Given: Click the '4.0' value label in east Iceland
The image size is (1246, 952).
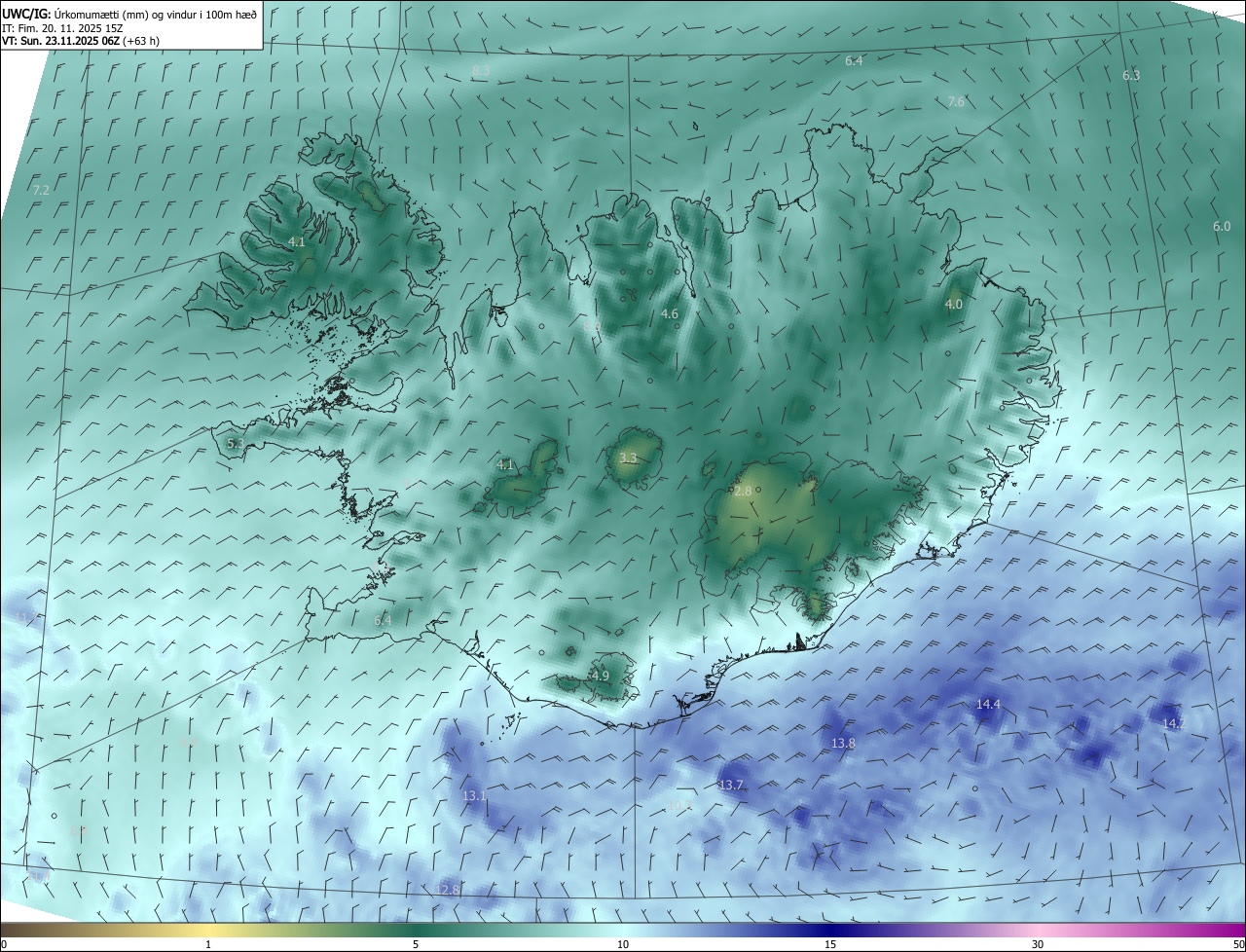Looking at the screenshot, I should [x=954, y=305].
